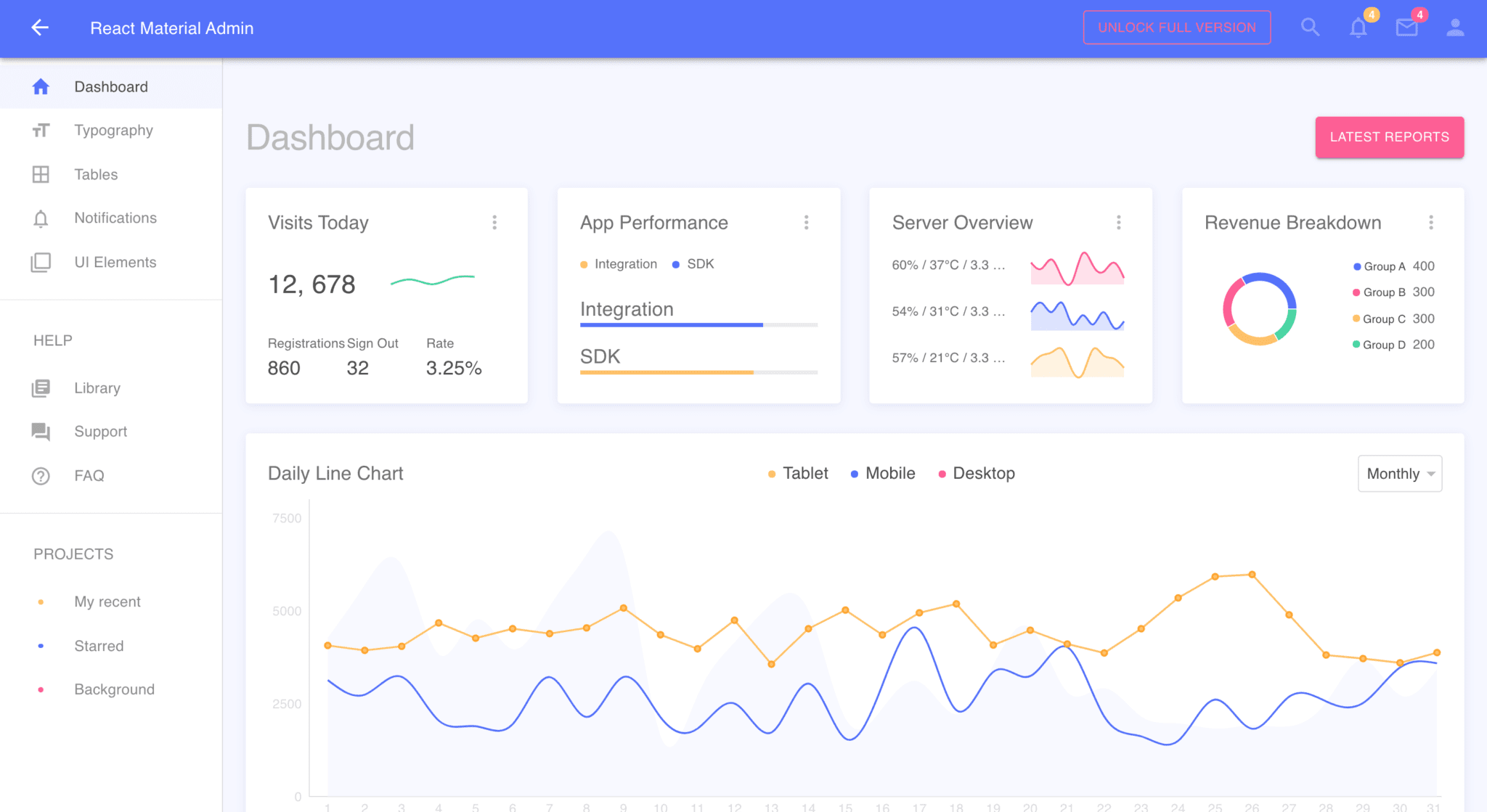Open Background project link

point(111,689)
